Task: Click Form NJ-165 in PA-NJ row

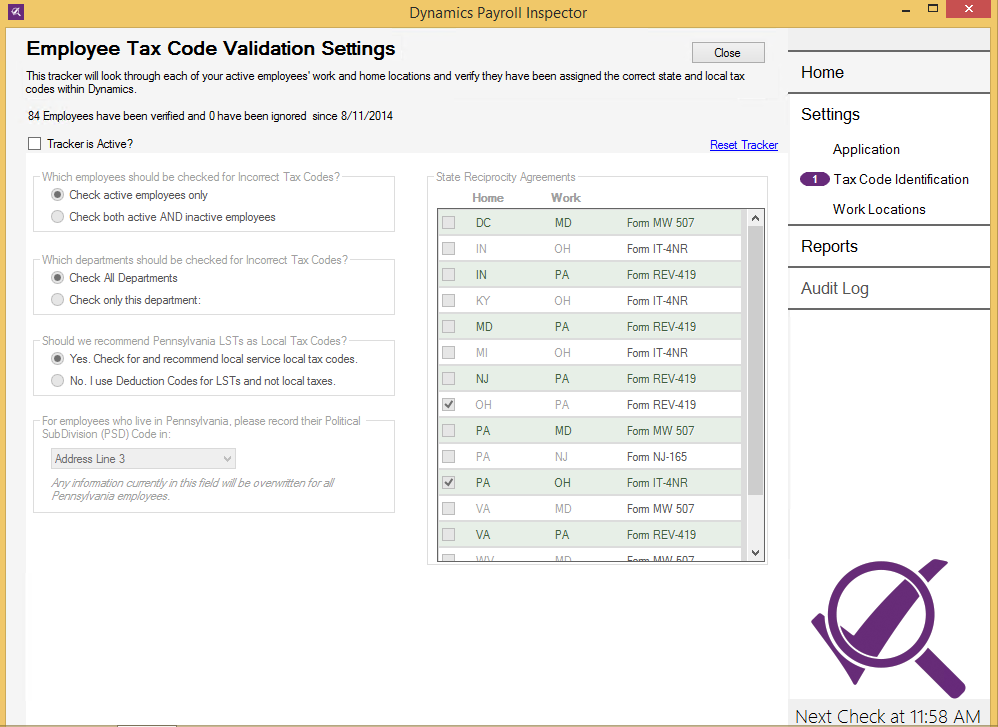Action: pos(657,457)
